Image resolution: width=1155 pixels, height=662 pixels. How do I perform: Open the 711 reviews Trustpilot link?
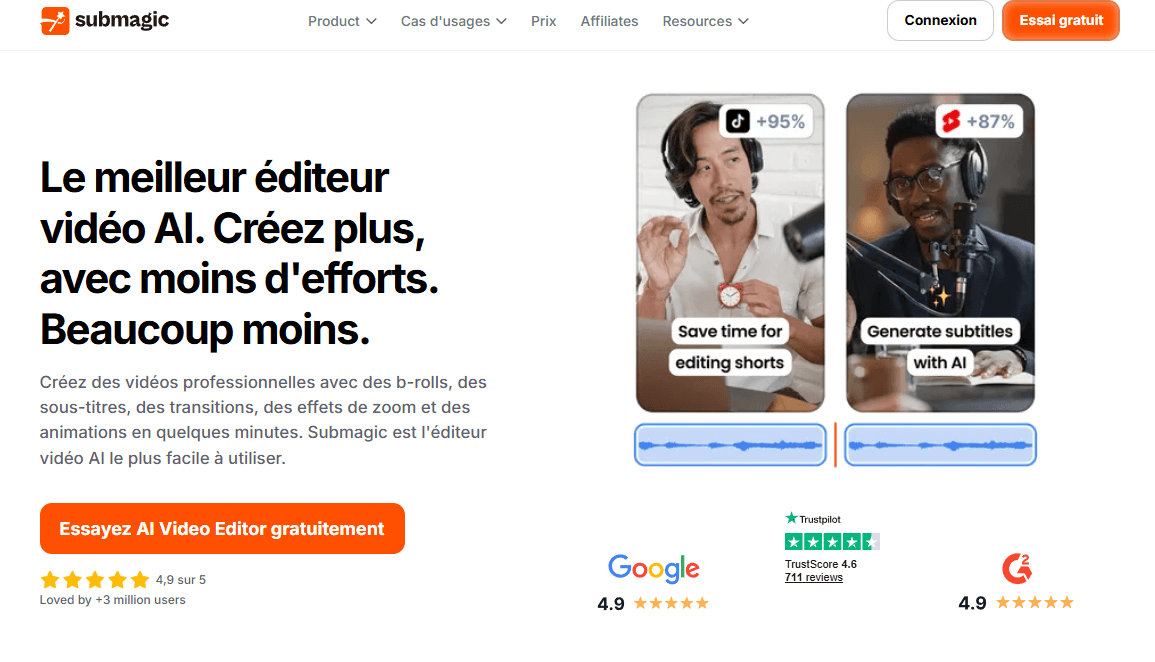(x=813, y=577)
